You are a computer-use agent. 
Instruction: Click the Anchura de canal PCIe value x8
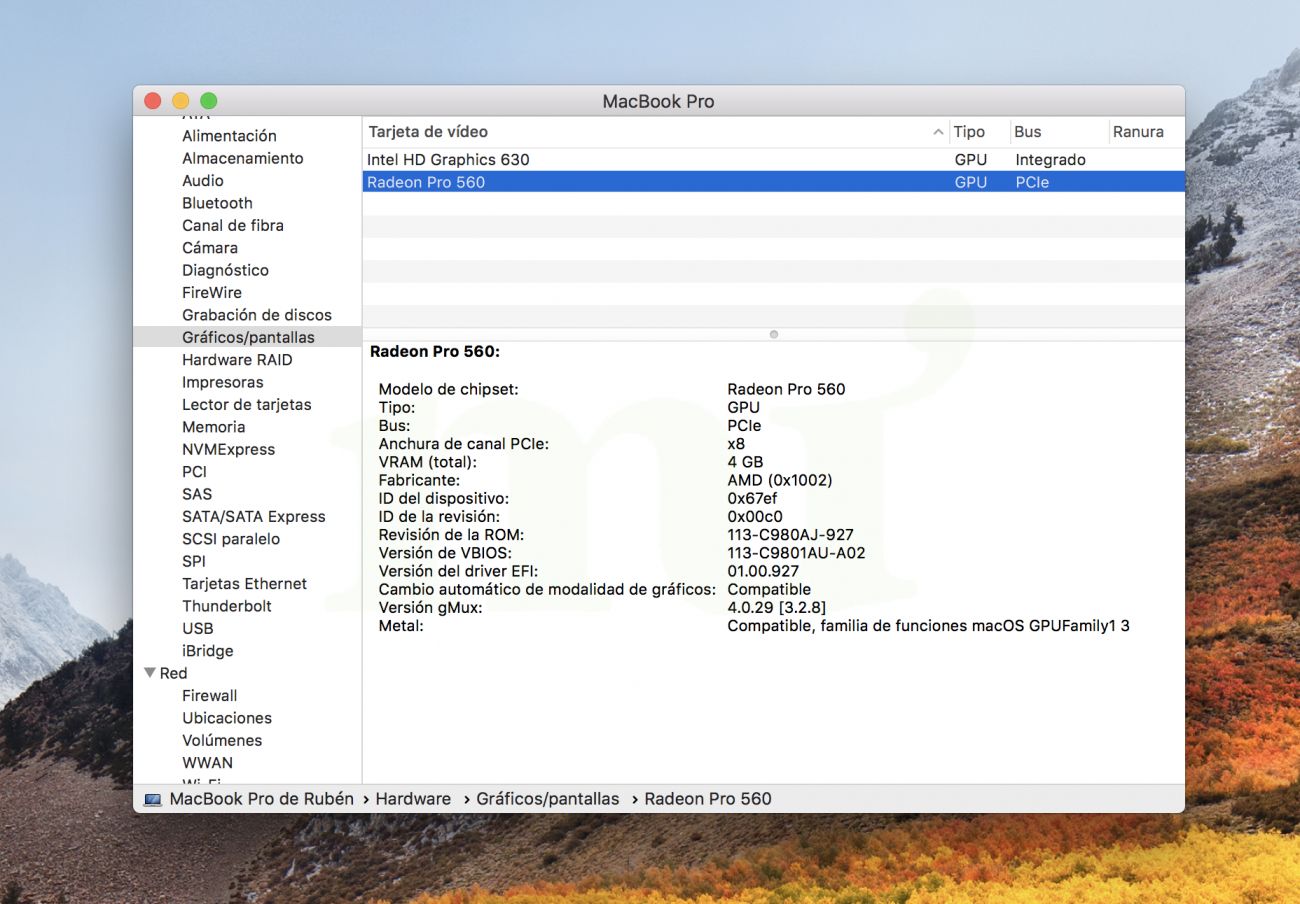[736, 444]
